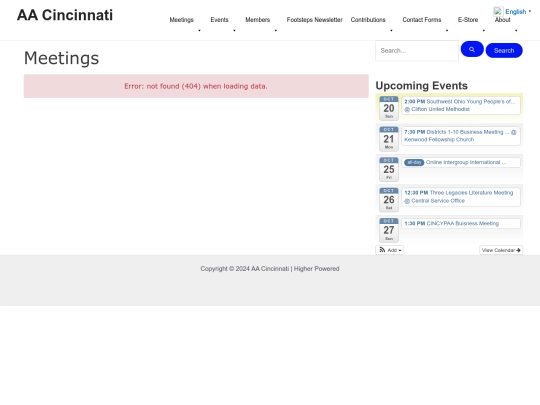Open CINCYPAA Business Meeting event
This screenshot has width=540, height=405.
pos(461,224)
